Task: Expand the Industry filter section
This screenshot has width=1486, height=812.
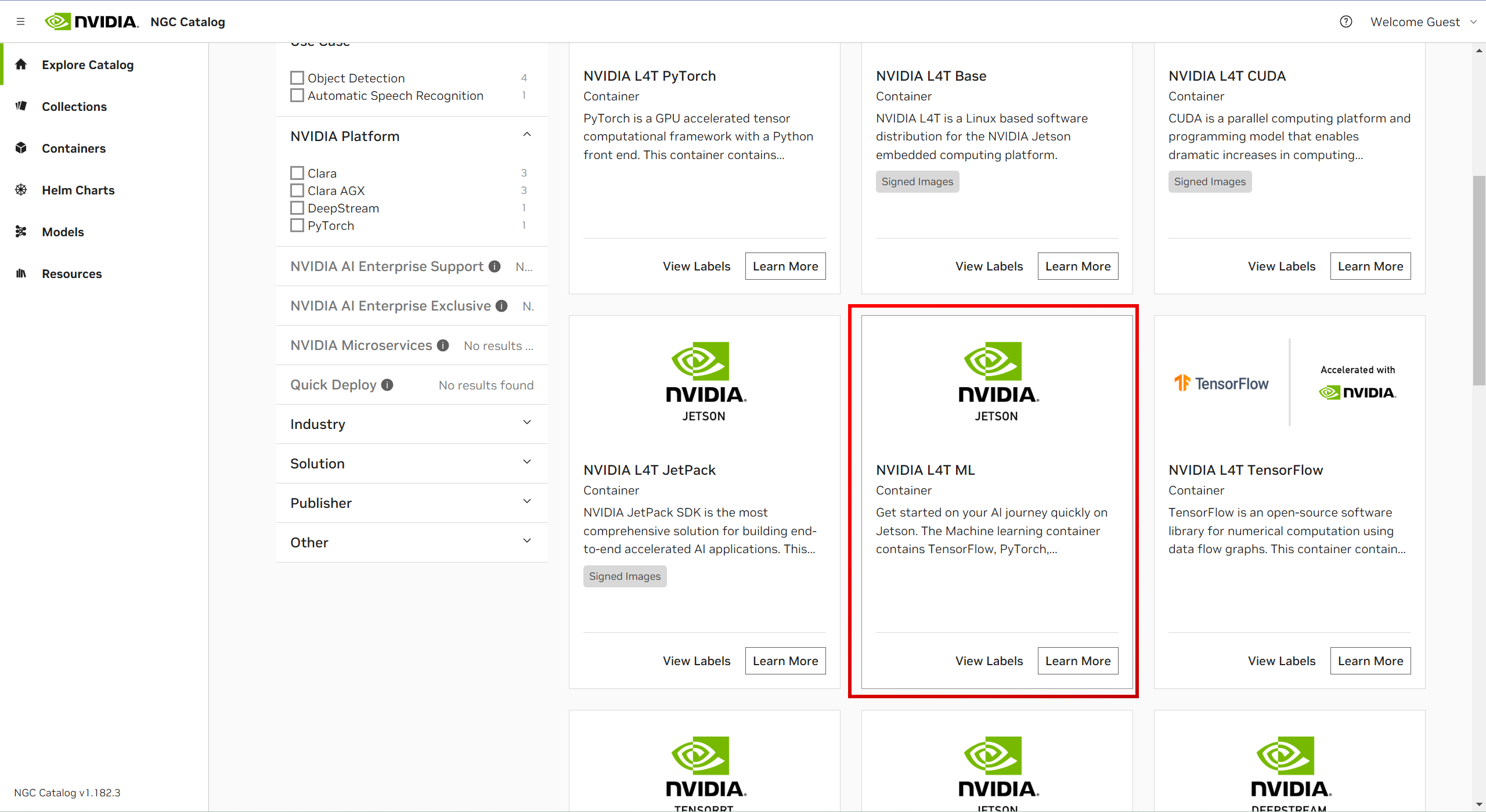Action: 527,423
